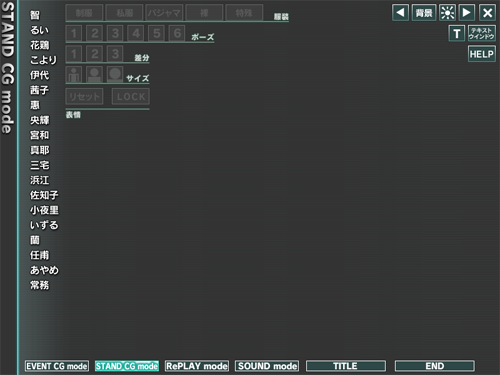Open the SOUND mode tab
This screenshot has height=375, width=500.
tap(267, 366)
